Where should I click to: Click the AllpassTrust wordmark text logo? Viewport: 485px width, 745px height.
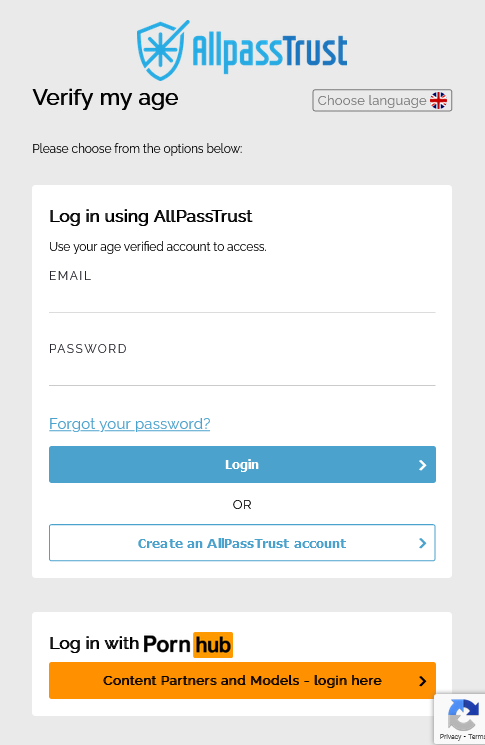(269, 53)
